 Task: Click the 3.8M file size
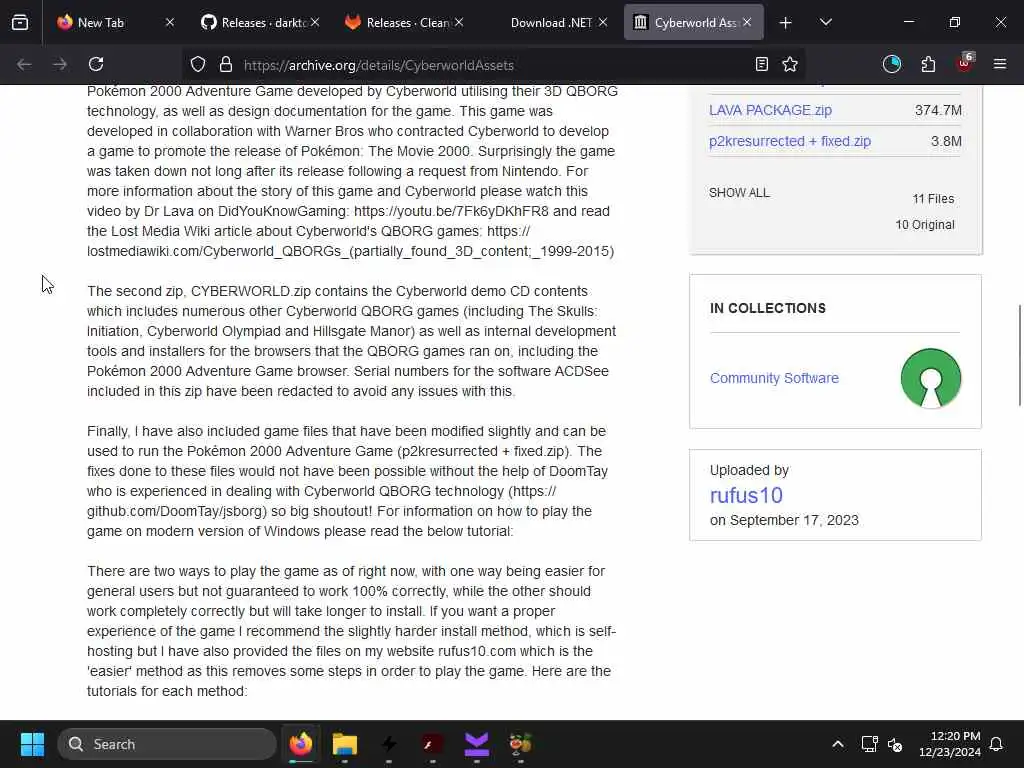coord(946,141)
